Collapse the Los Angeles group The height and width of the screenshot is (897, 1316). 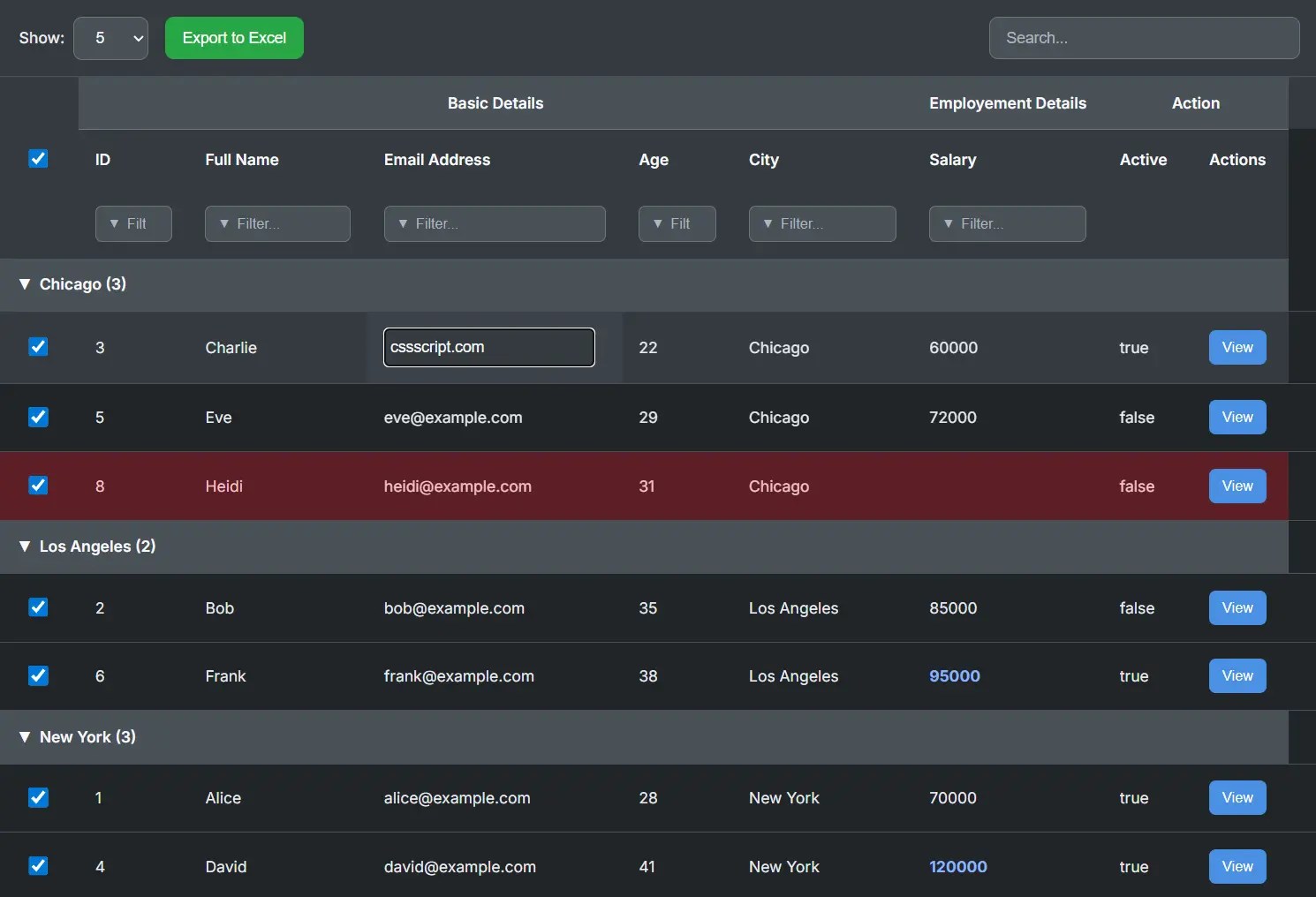pyautogui.click(x=25, y=546)
